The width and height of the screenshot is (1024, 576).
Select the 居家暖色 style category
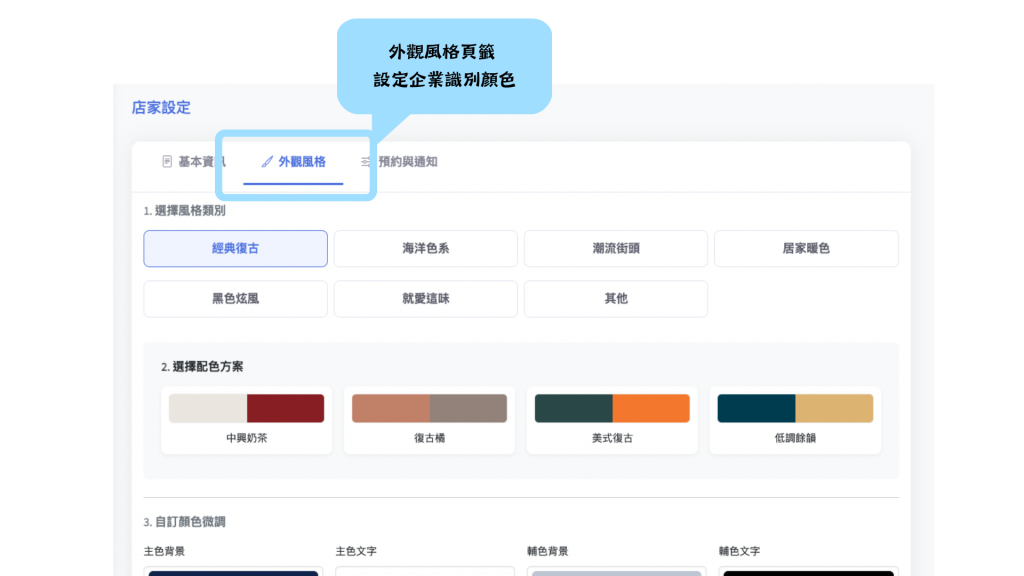tap(805, 248)
